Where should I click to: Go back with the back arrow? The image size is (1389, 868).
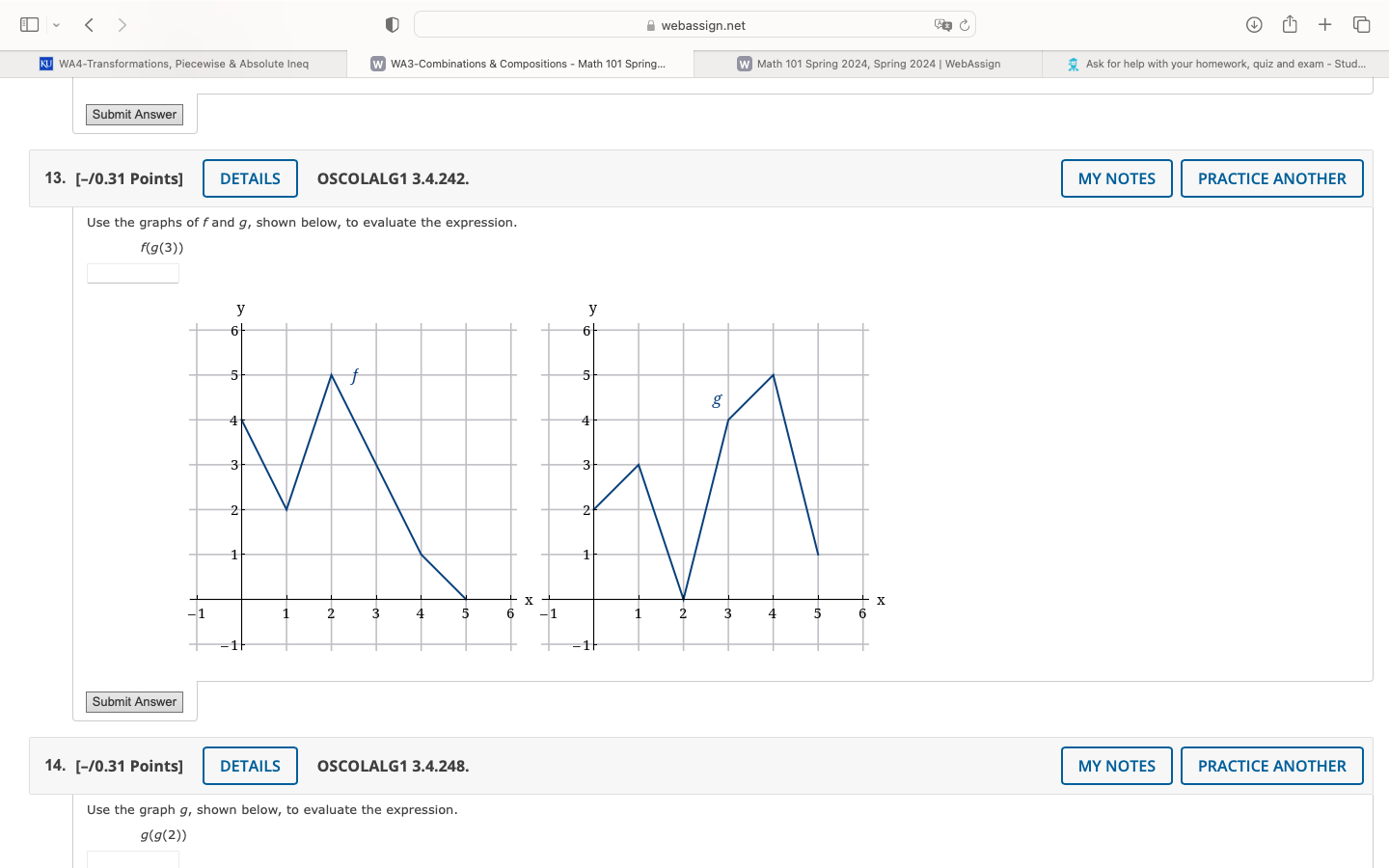click(x=89, y=25)
